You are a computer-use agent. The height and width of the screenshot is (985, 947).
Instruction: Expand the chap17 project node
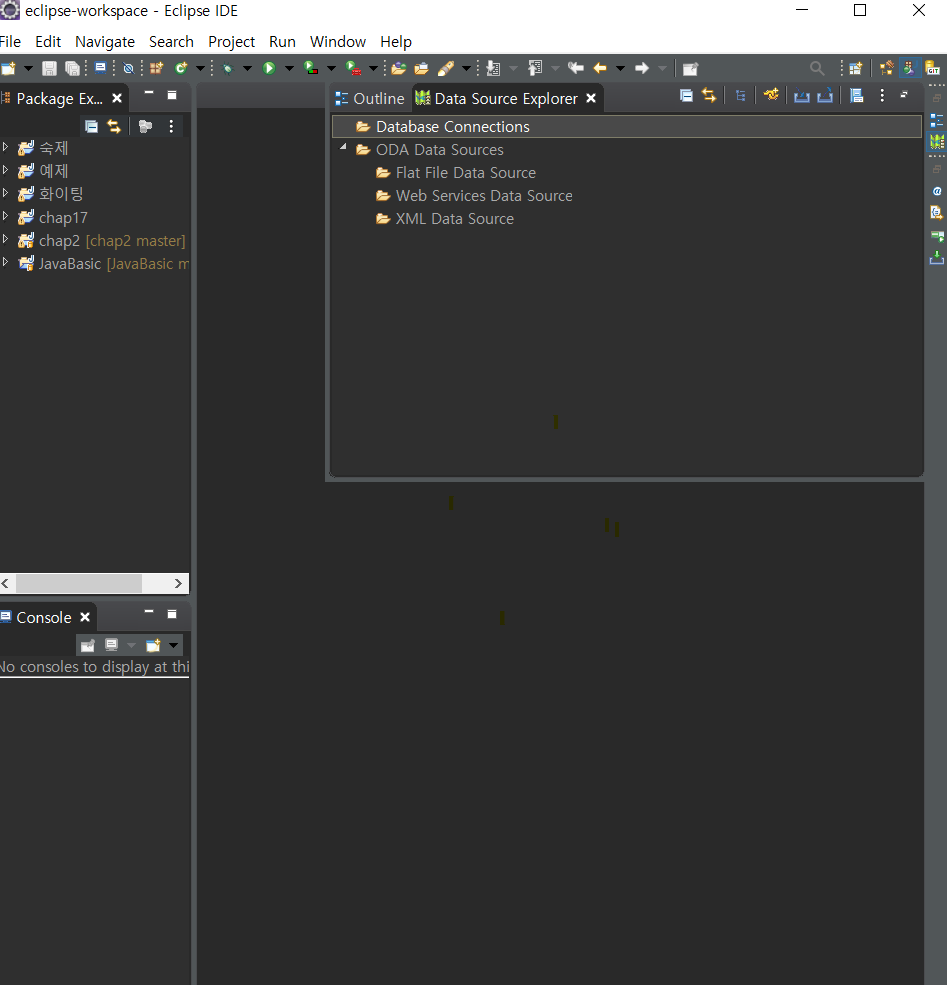pyautogui.click(x=5, y=217)
